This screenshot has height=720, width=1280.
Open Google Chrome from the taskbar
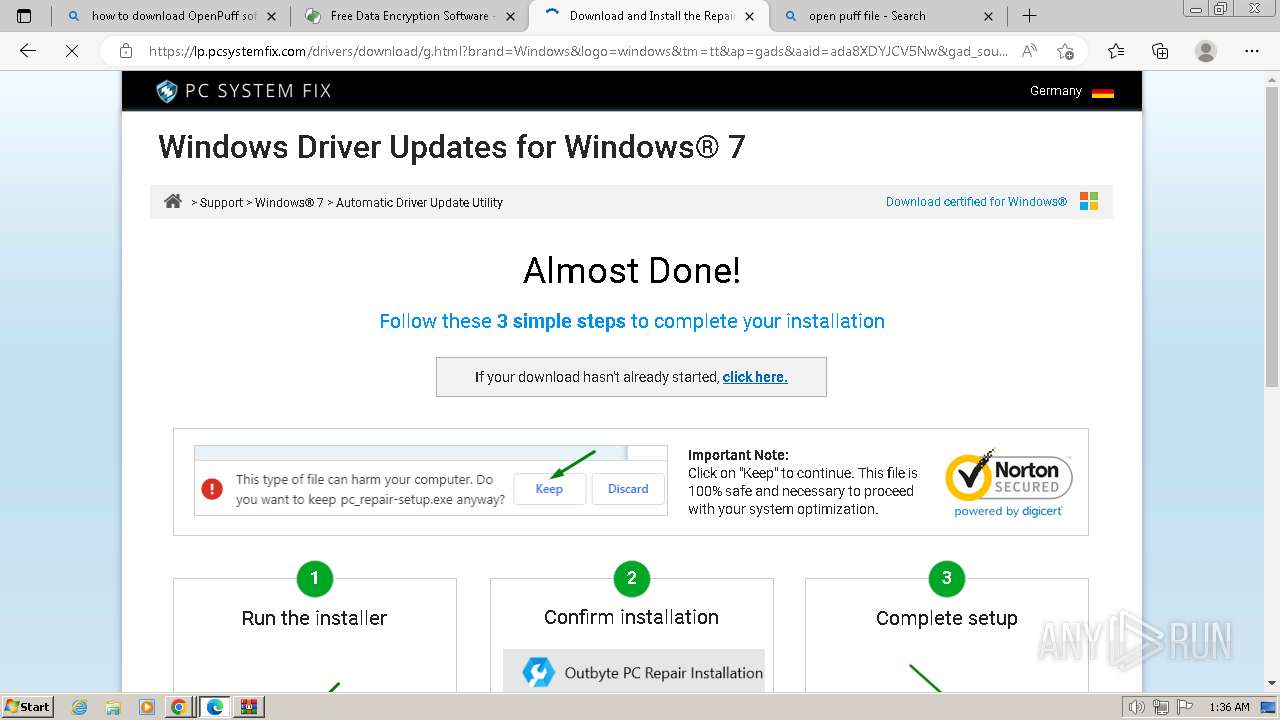click(179, 707)
